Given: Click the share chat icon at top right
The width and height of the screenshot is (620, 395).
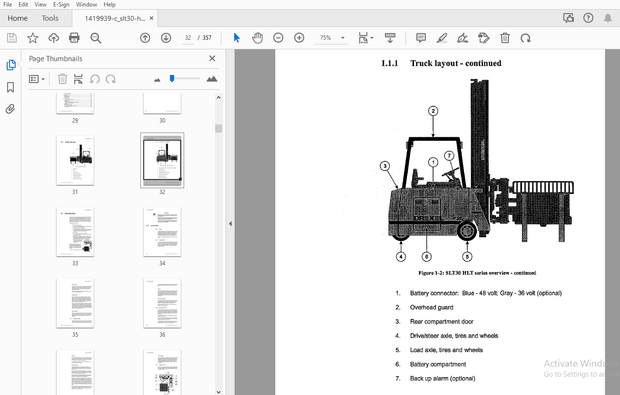Looking at the screenshot, I should click(x=568, y=18).
